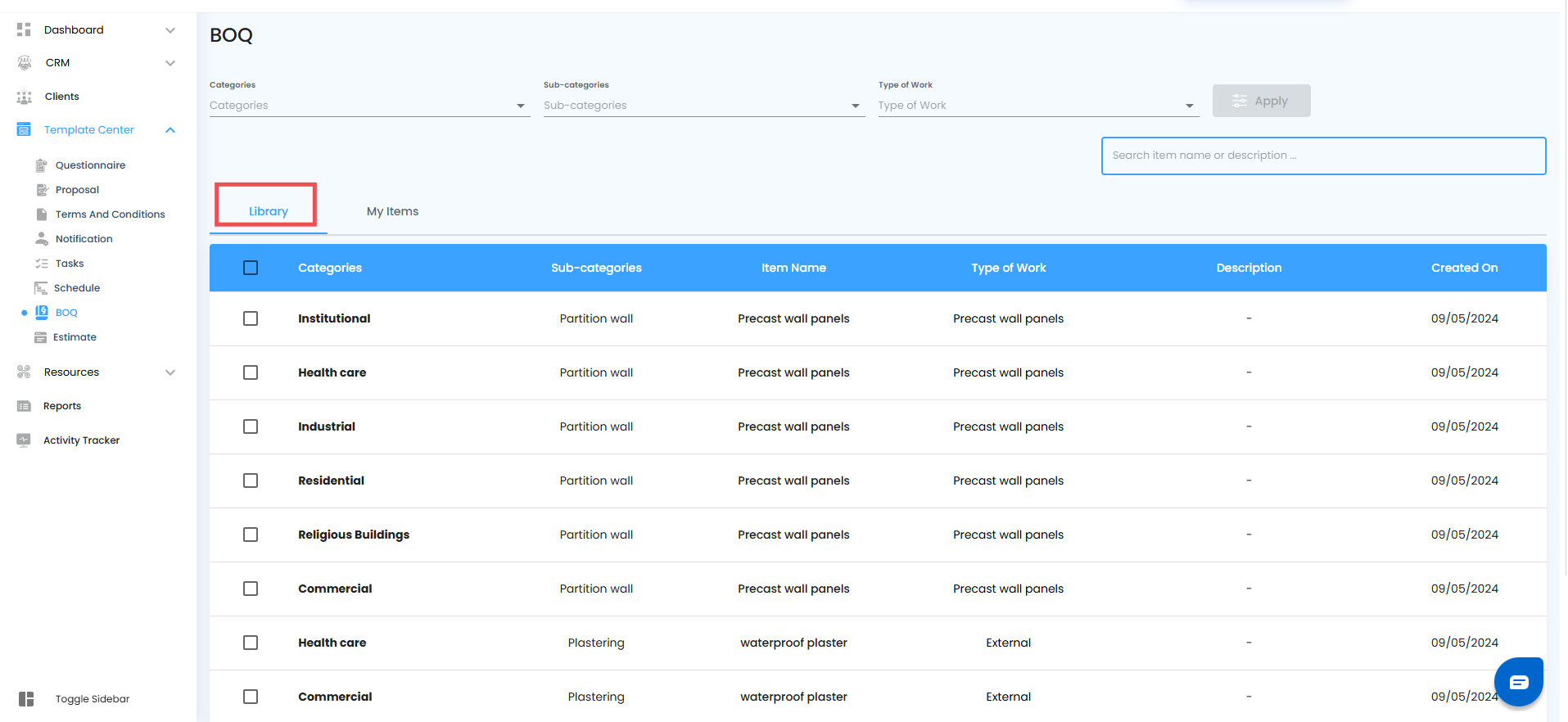
Task: Click the Dashboard grid icon
Action: click(24, 29)
